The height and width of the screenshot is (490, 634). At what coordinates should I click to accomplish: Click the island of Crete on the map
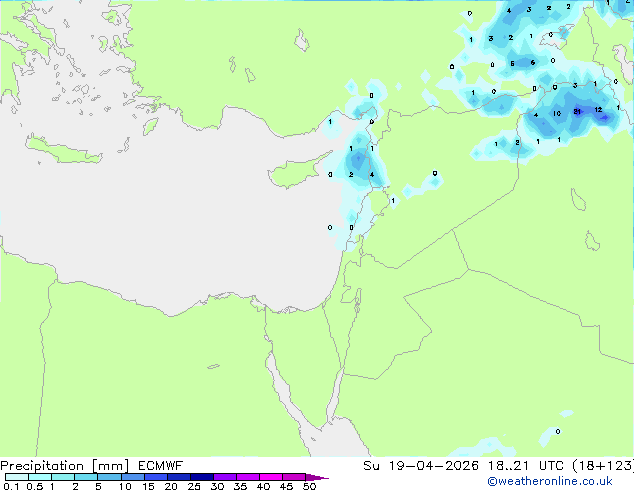tap(63, 150)
